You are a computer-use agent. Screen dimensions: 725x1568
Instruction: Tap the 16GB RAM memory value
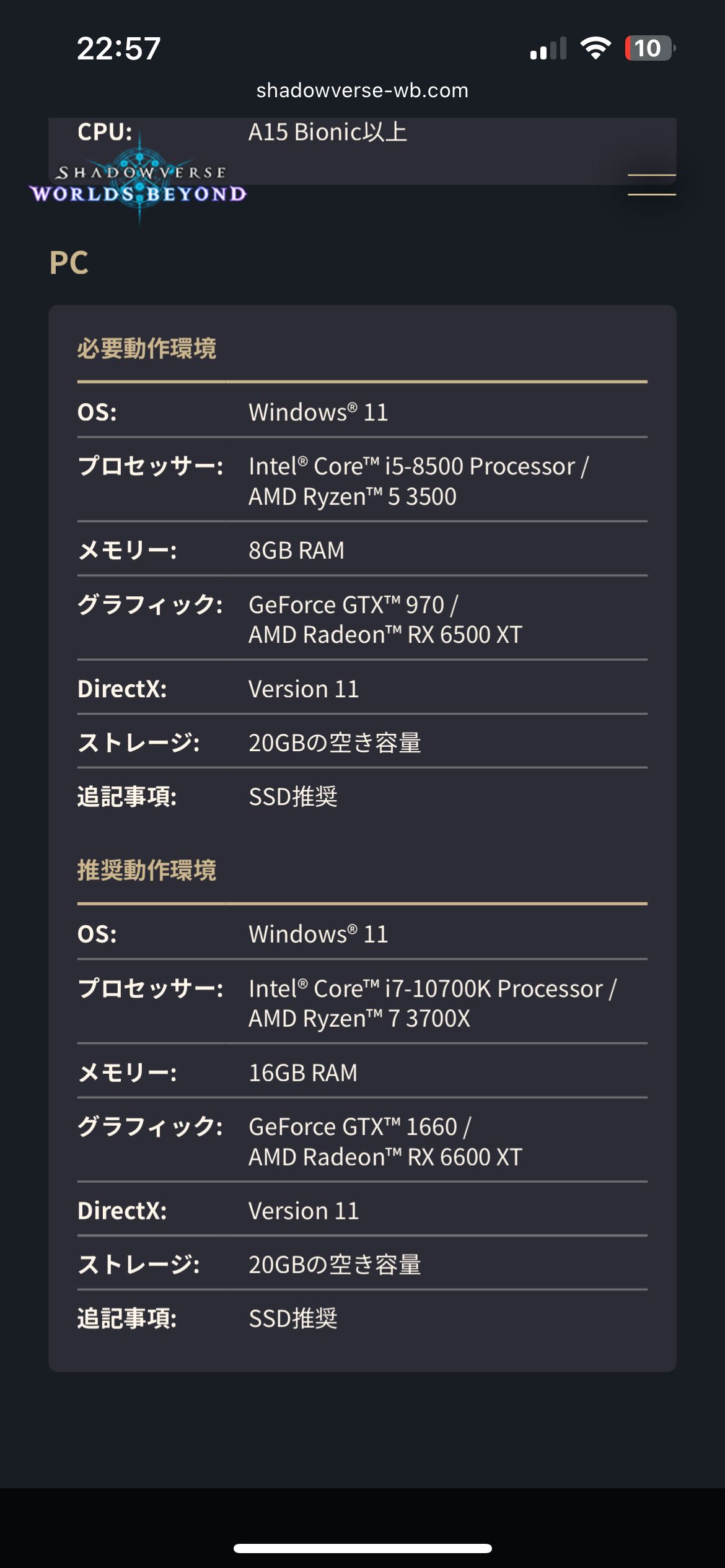coord(303,1073)
